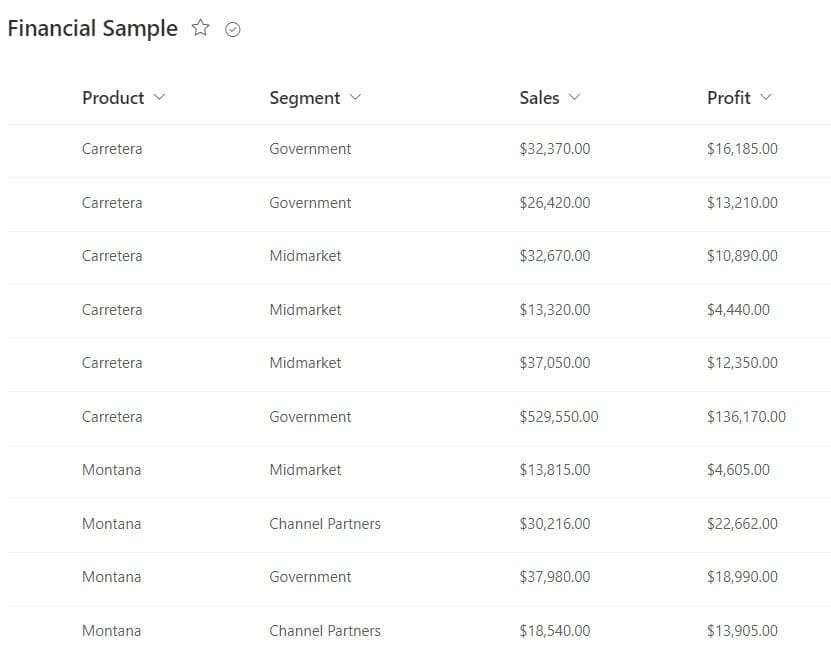Select Government in the $37,980.00 sales row
The image size is (831, 657).
310,576
